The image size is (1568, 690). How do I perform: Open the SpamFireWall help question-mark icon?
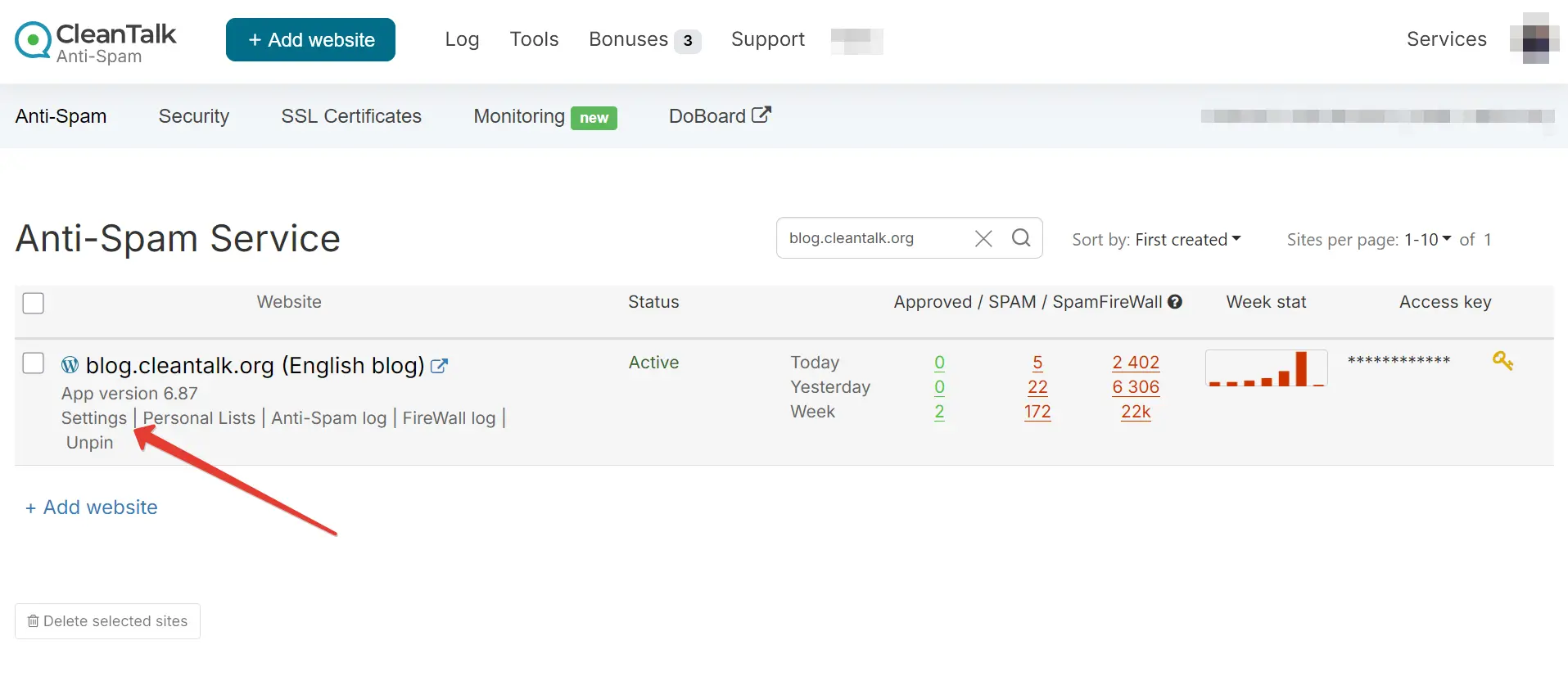pyautogui.click(x=1175, y=302)
